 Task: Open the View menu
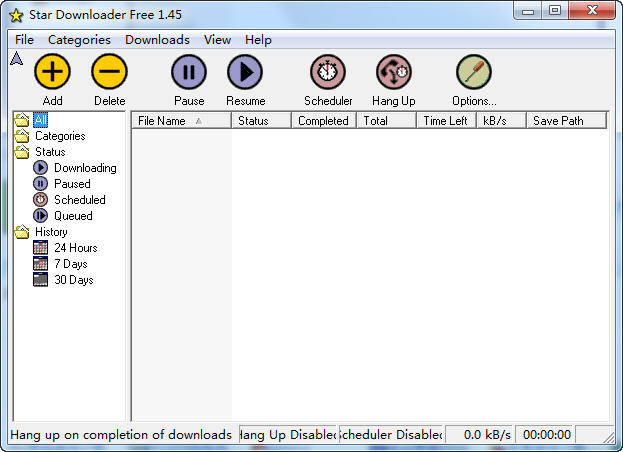(x=217, y=40)
